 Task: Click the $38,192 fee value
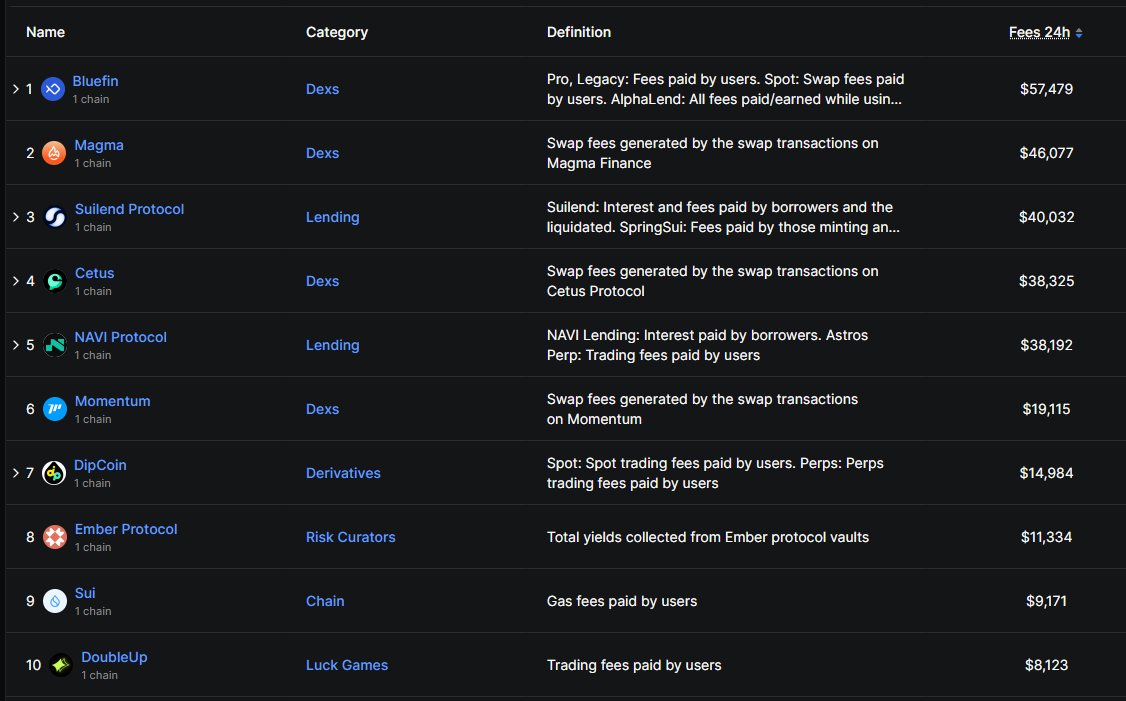pyautogui.click(x=1046, y=345)
